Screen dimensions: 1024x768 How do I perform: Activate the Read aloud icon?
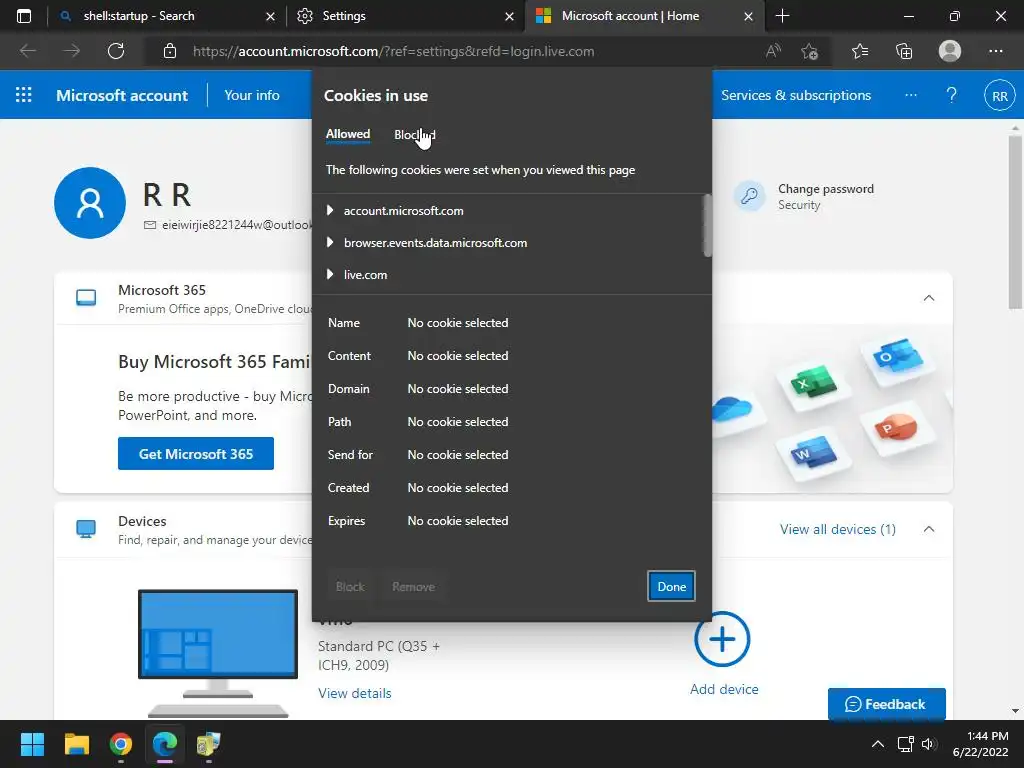pyautogui.click(x=773, y=51)
